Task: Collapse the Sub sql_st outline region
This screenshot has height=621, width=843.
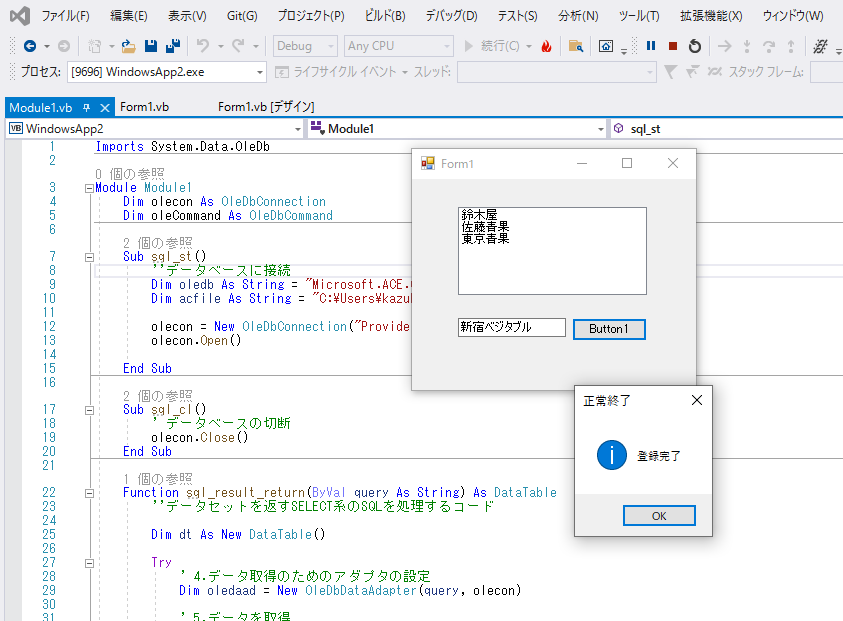Action: click(89, 256)
